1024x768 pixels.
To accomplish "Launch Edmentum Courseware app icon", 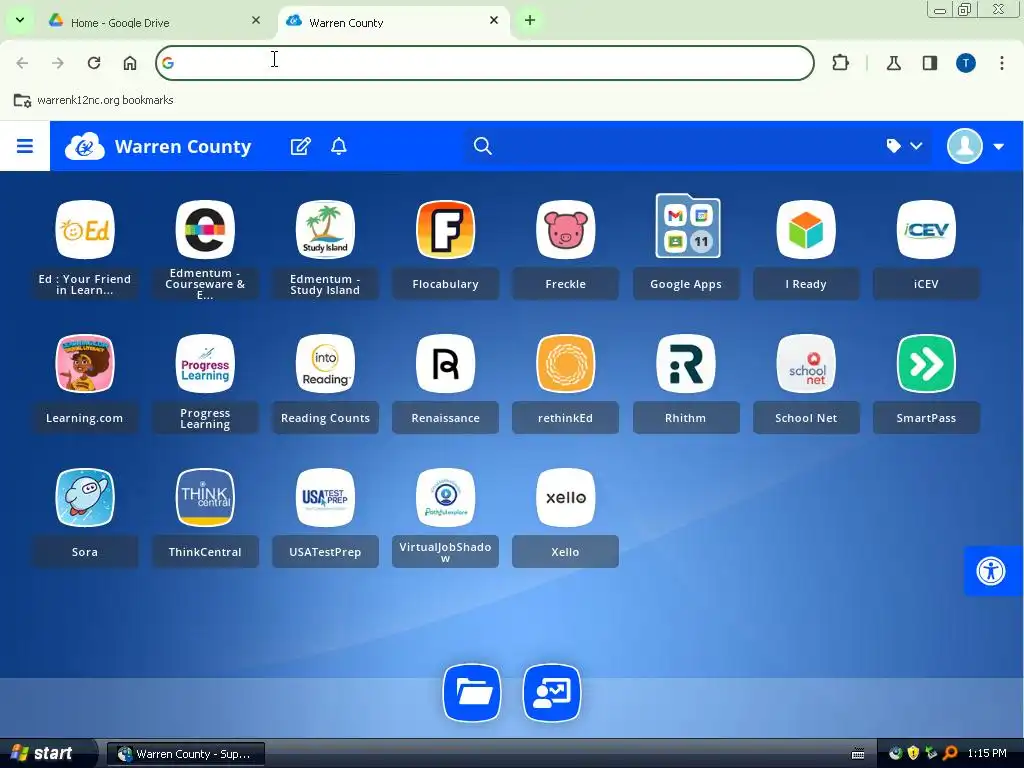I will 205,230.
